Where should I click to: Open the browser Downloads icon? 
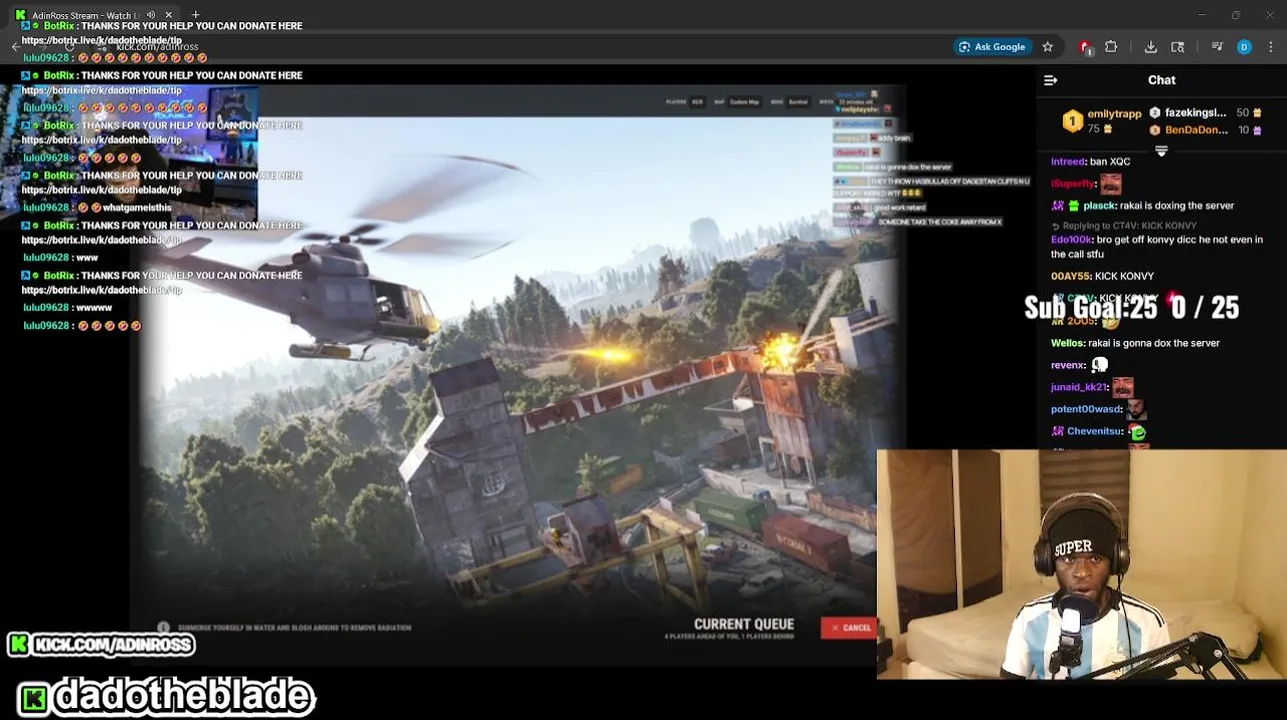tap(1151, 47)
